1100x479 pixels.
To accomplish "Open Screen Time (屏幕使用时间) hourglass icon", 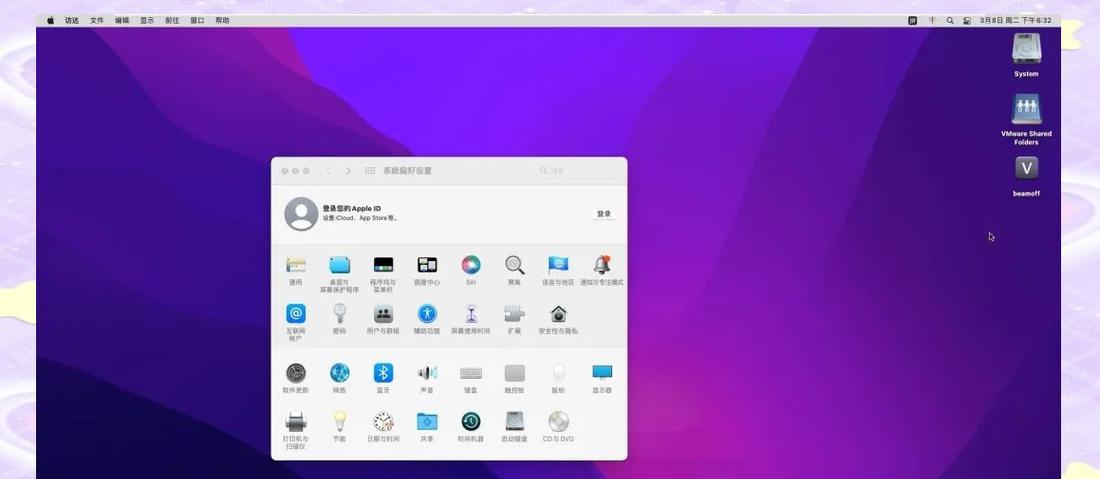I will tap(471, 313).
